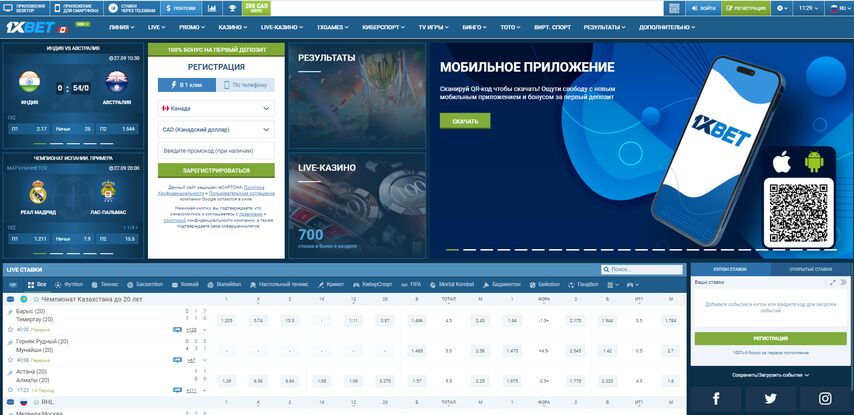Image resolution: width=854 pixels, height=415 pixels.
Task: Open the Twitter social icon
Action: coord(770,399)
